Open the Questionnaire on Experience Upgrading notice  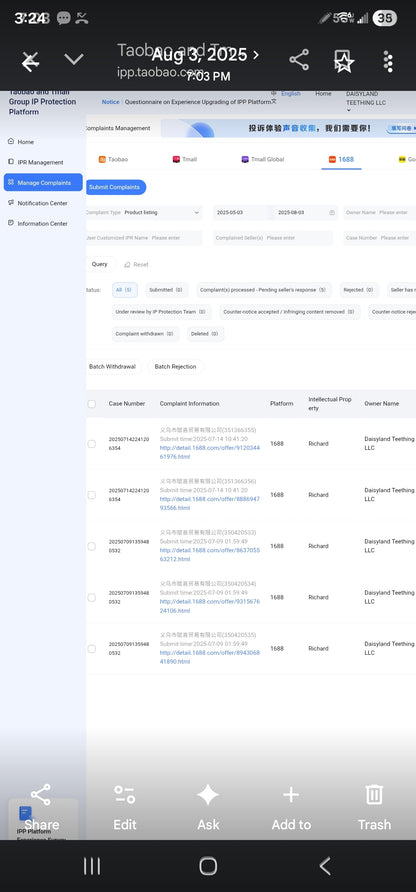coord(198,102)
